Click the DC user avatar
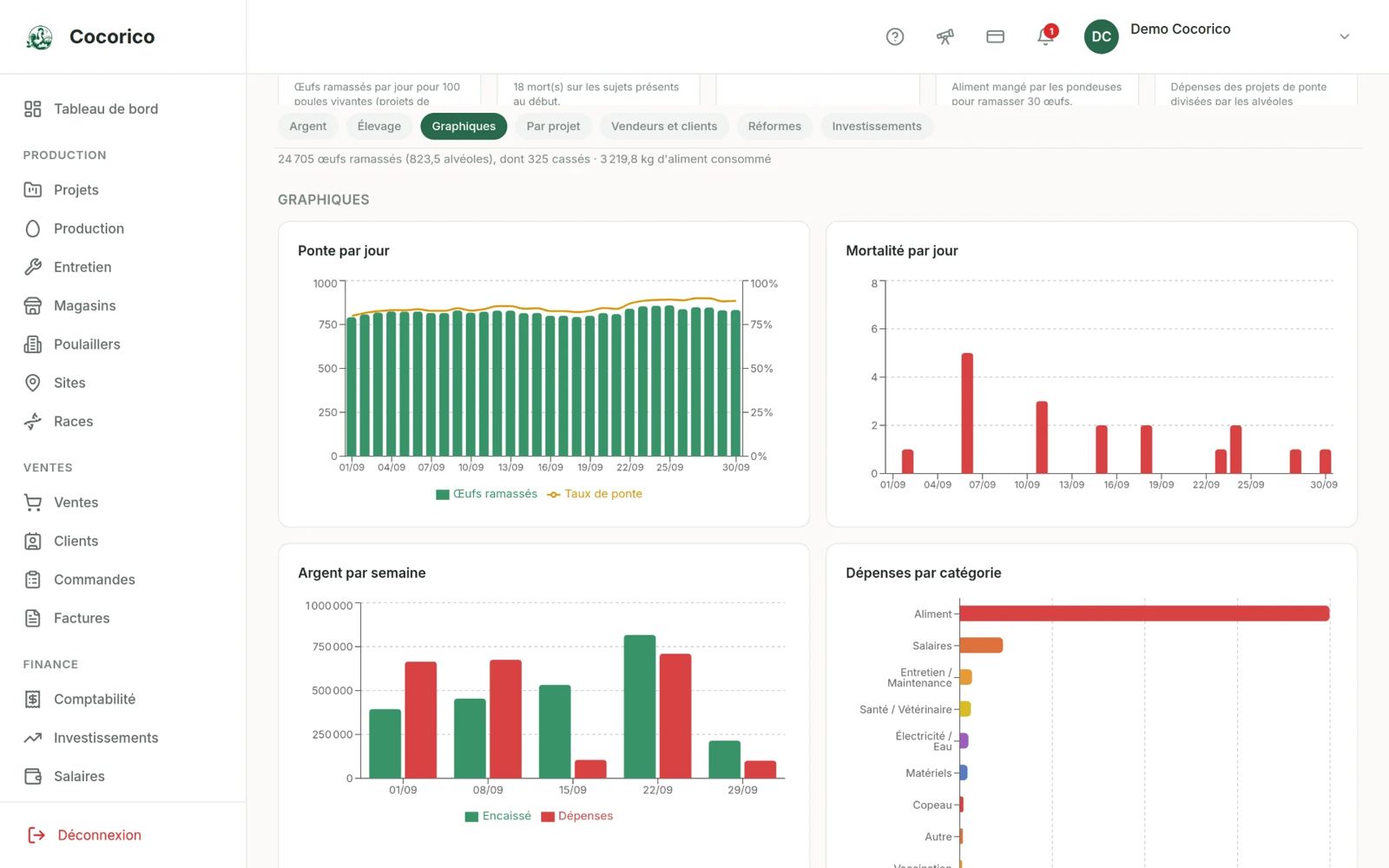The width and height of the screenshot is (1389, 868). [1102, 36]
